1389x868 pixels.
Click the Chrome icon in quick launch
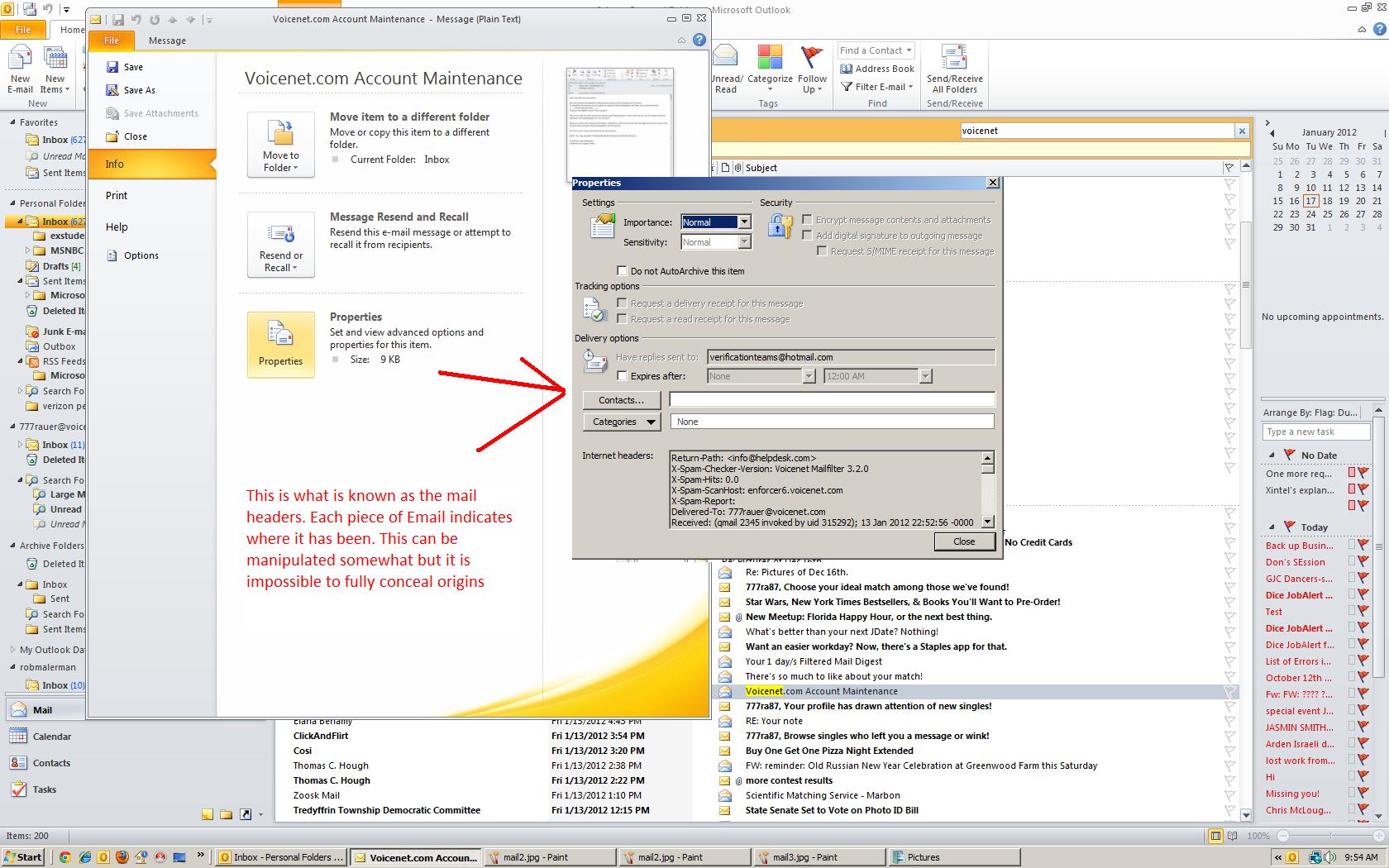(65, 857)
